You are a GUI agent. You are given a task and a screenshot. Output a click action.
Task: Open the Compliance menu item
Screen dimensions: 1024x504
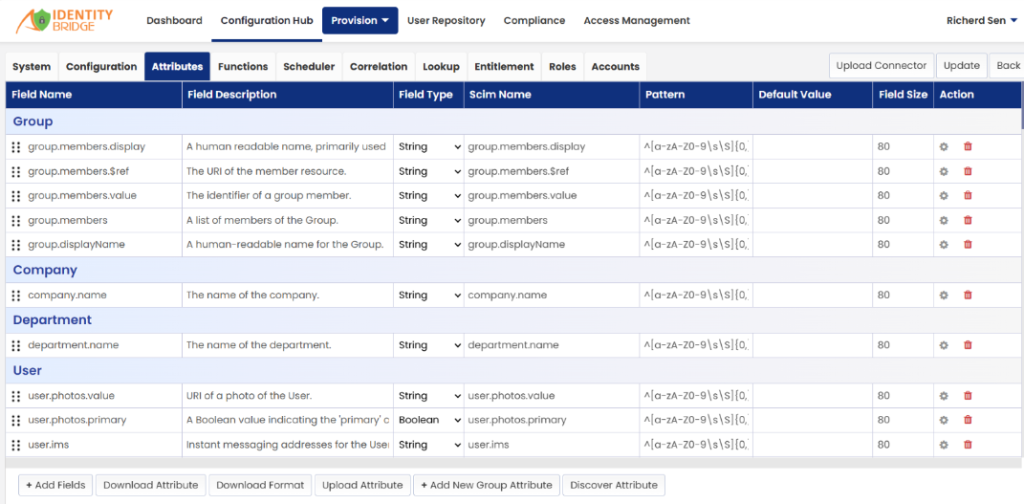coord(534,21)
